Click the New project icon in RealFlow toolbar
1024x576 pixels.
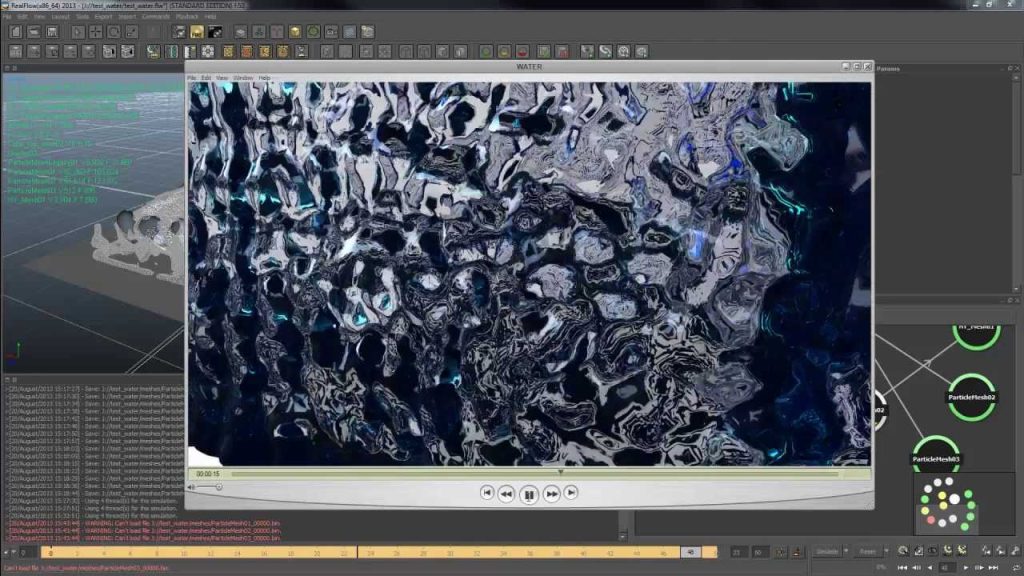[x=16, y=31]
